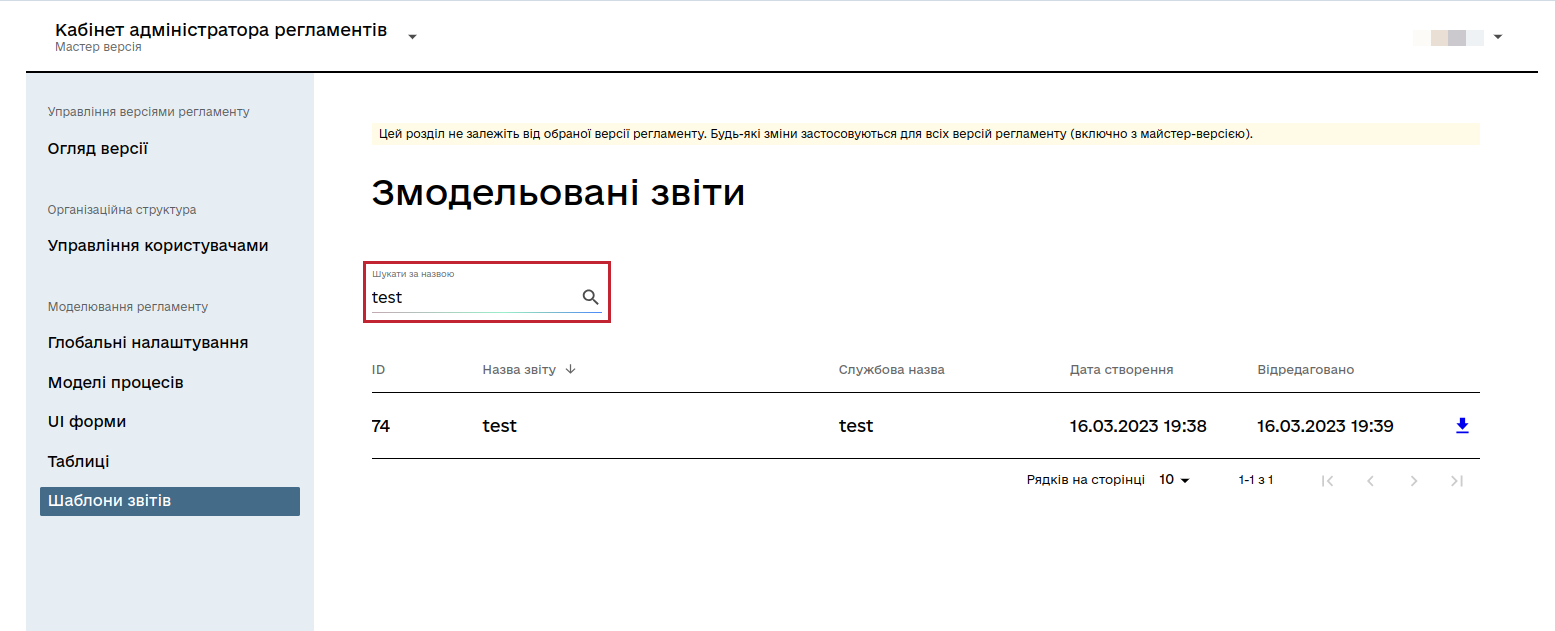Open Огляд версії section

coord(98,149)
